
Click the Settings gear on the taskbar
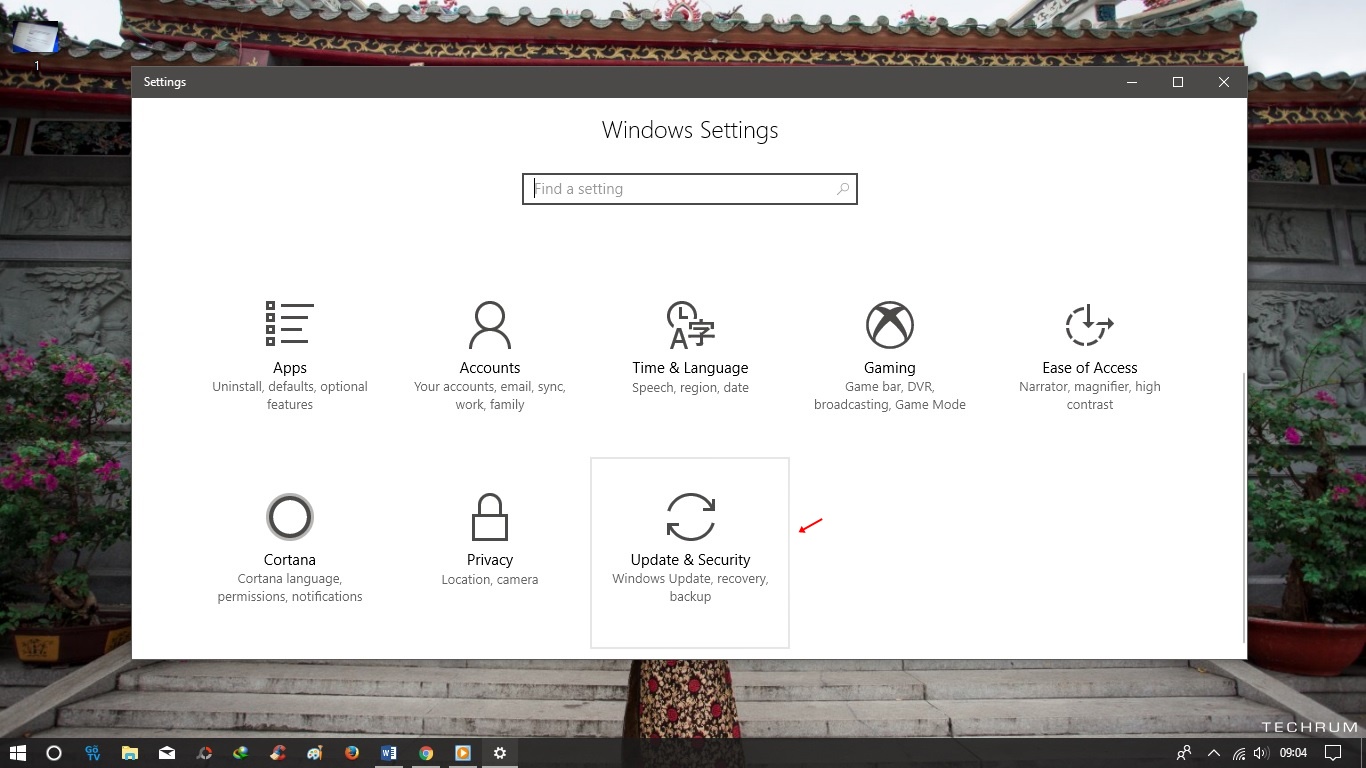500,753
